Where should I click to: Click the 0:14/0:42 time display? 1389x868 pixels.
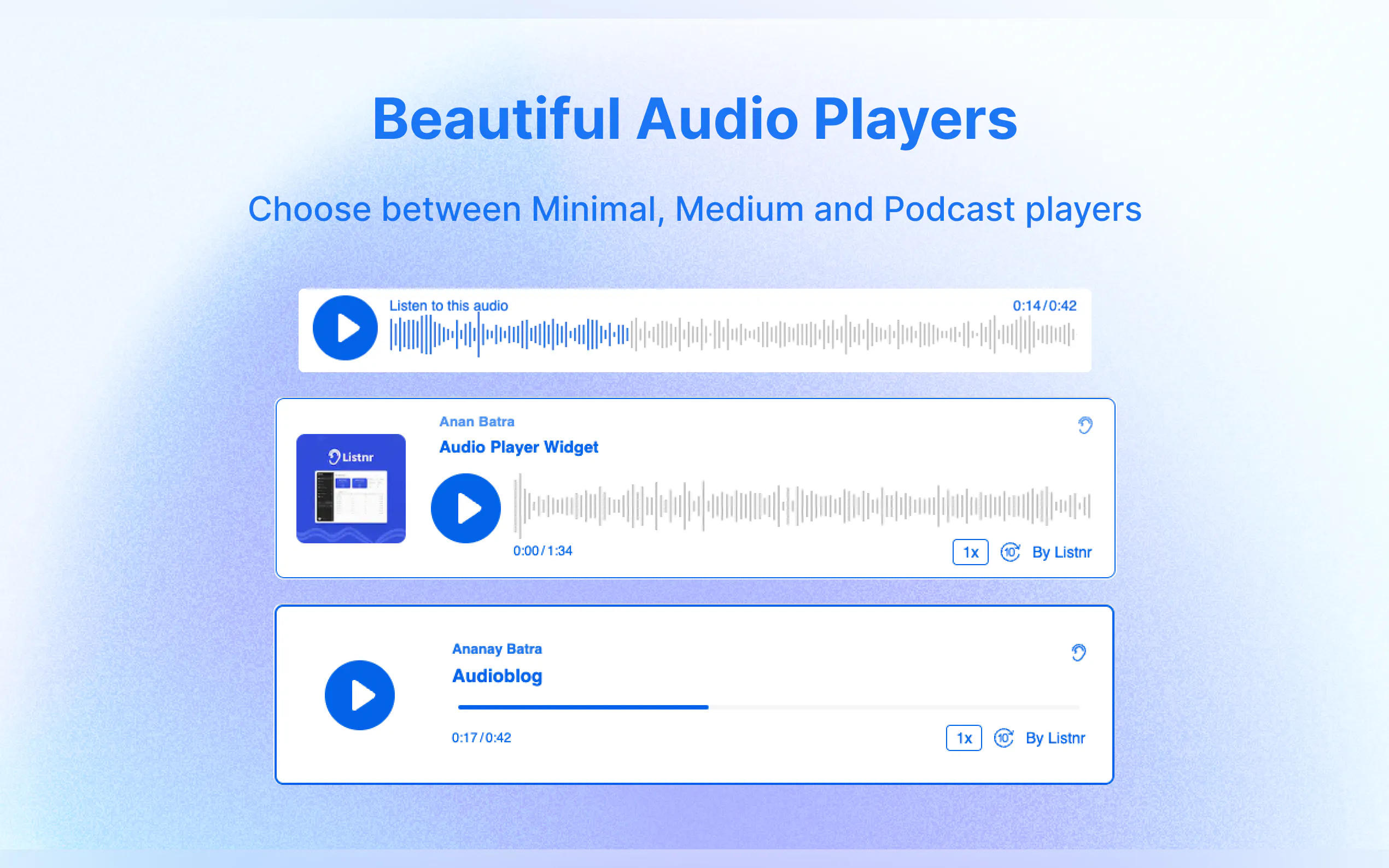pos(1044,306)
